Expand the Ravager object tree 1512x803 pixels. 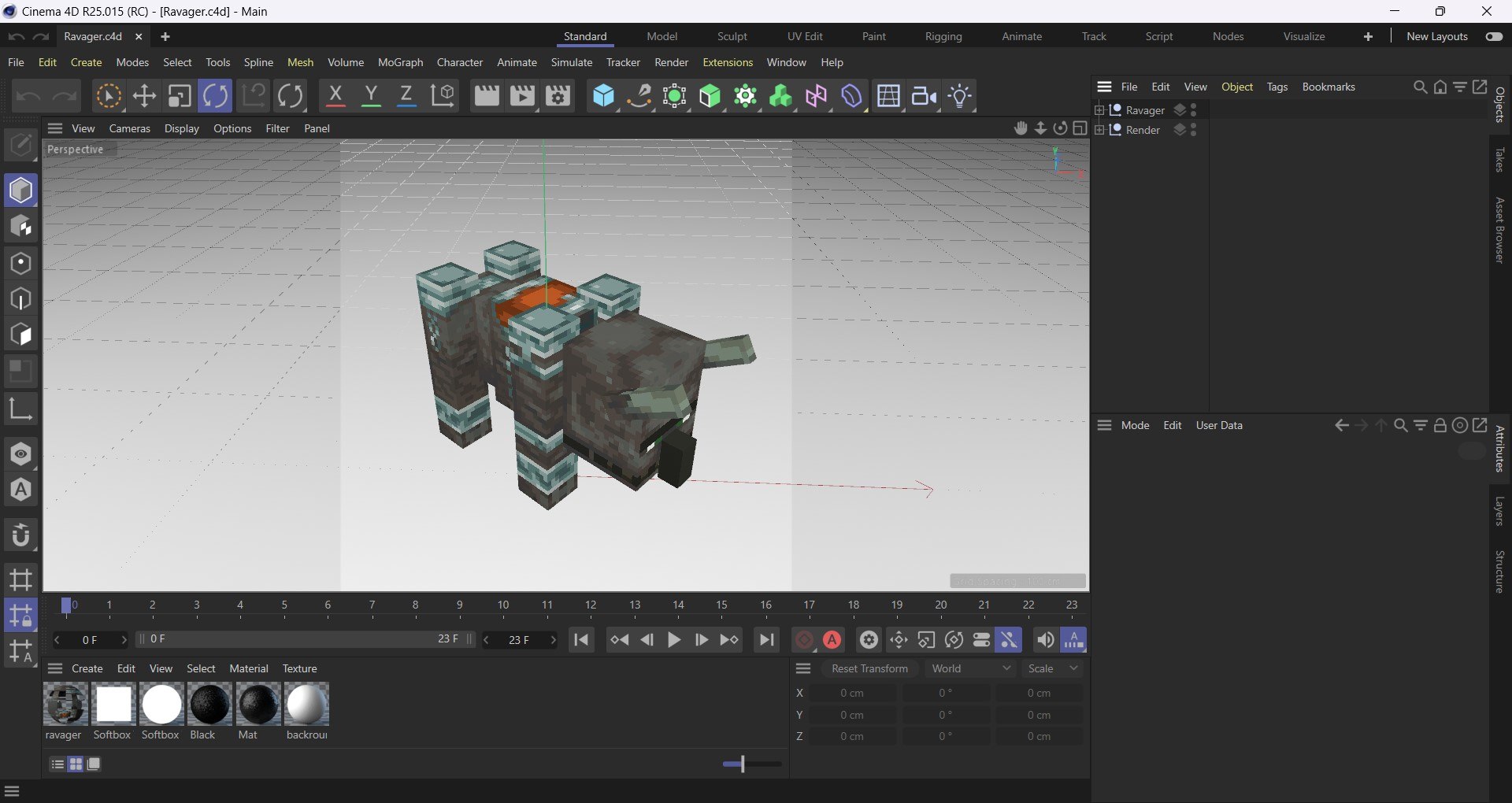[1099, 110]
